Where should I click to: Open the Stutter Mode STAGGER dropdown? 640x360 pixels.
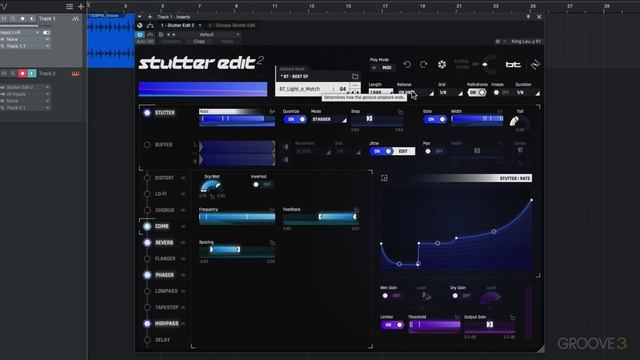pos(329,120)
